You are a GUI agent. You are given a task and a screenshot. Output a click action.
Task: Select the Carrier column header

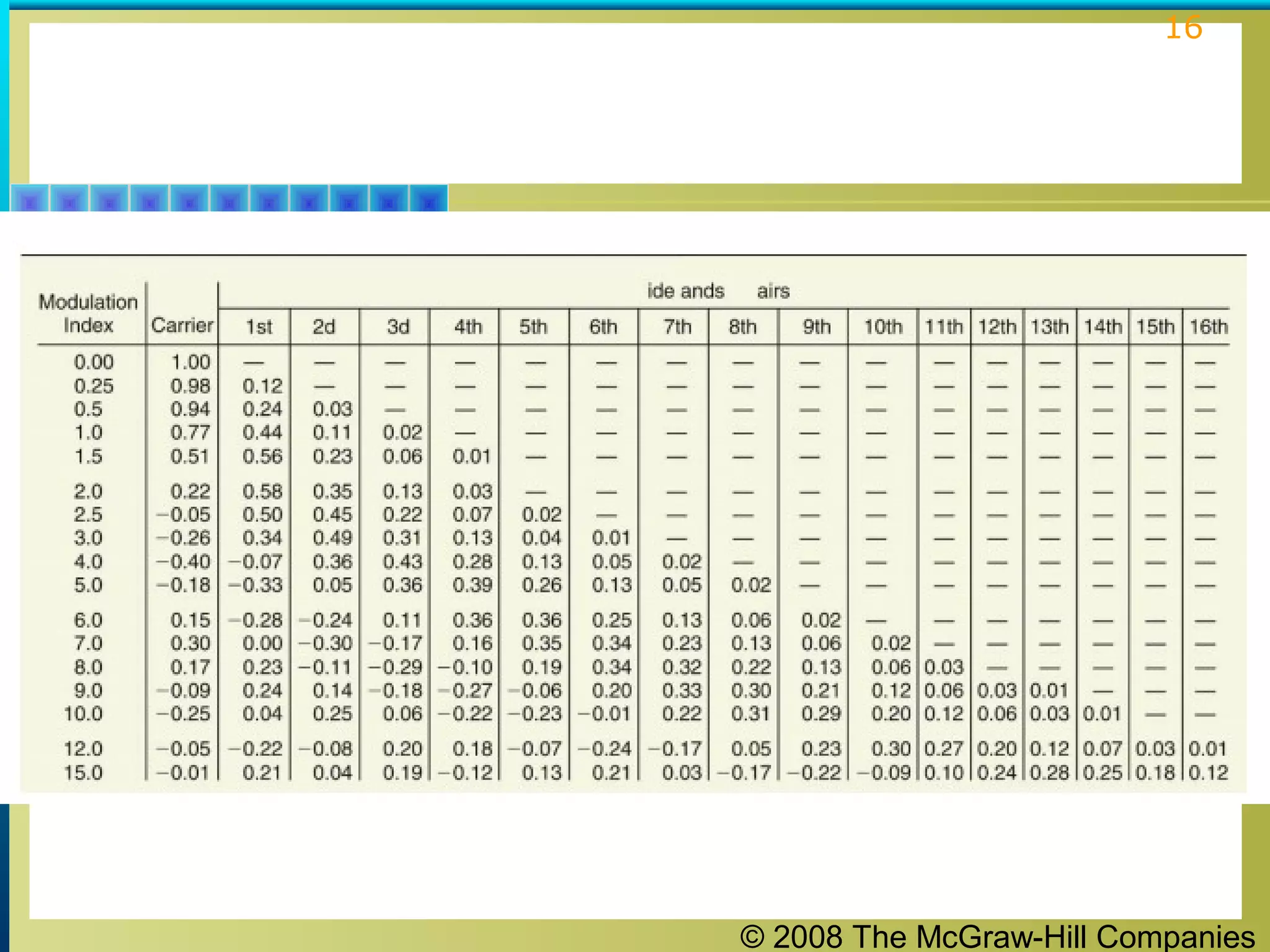[182, 325]
